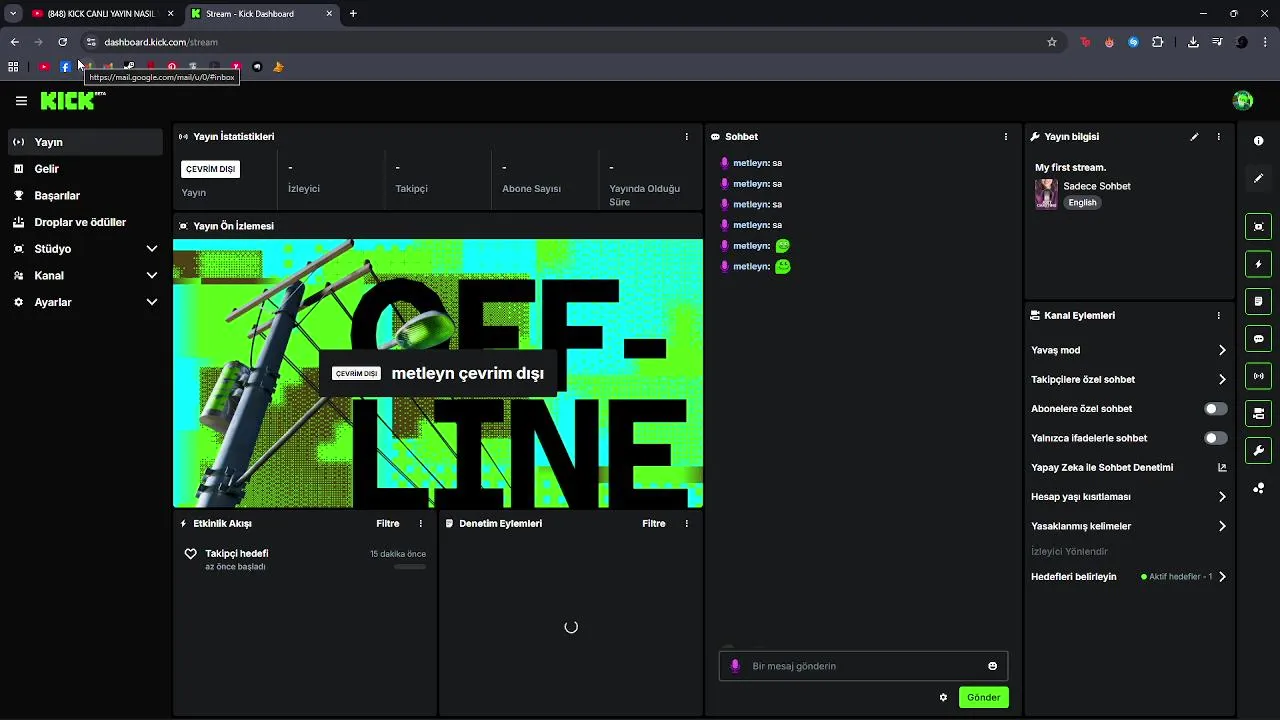Click the three-dots cluster icon at rail bottom
This screenshot has width=1280, height=720.
click(x=1258, y=488)
